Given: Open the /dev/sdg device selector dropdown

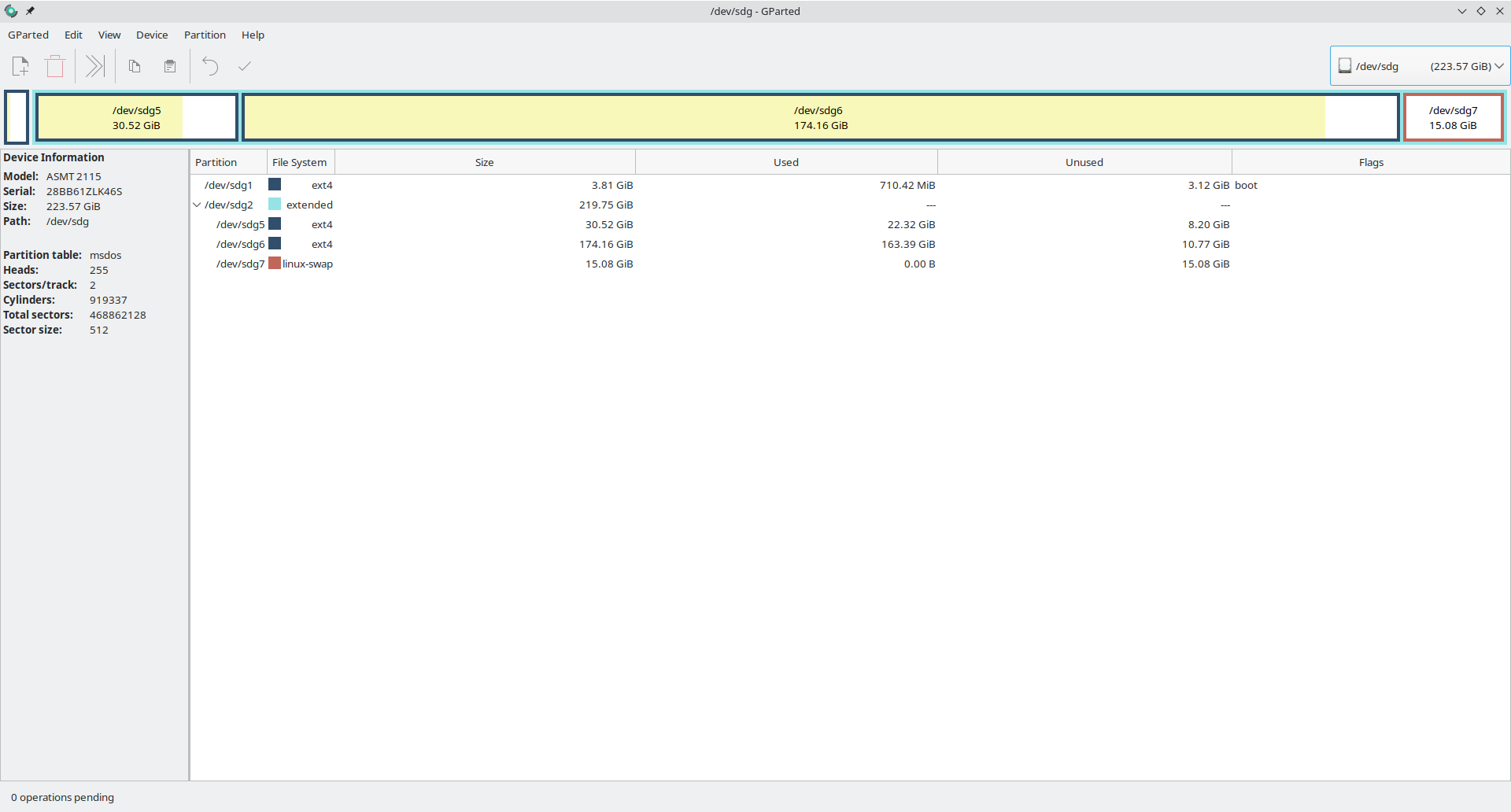Looking at the screenshot, I should coord(1420,66).
